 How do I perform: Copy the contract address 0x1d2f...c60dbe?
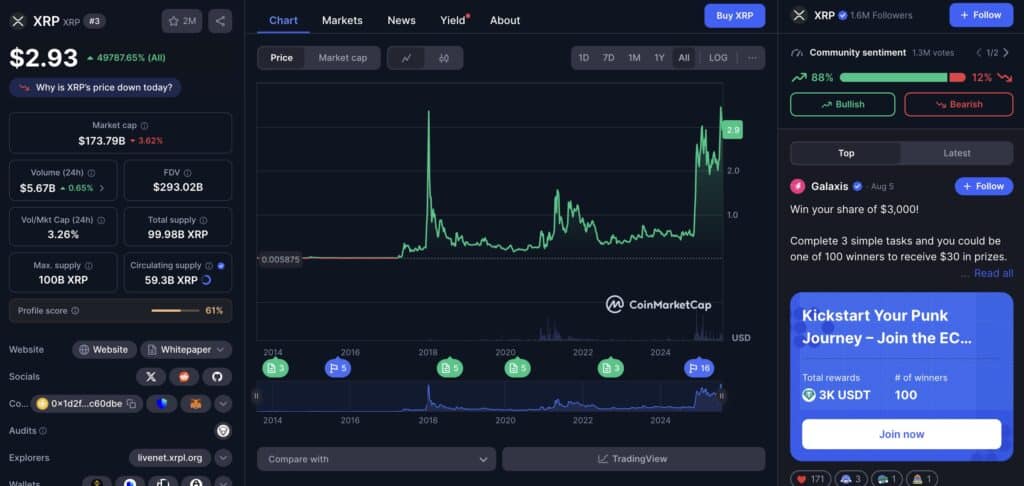131,404
